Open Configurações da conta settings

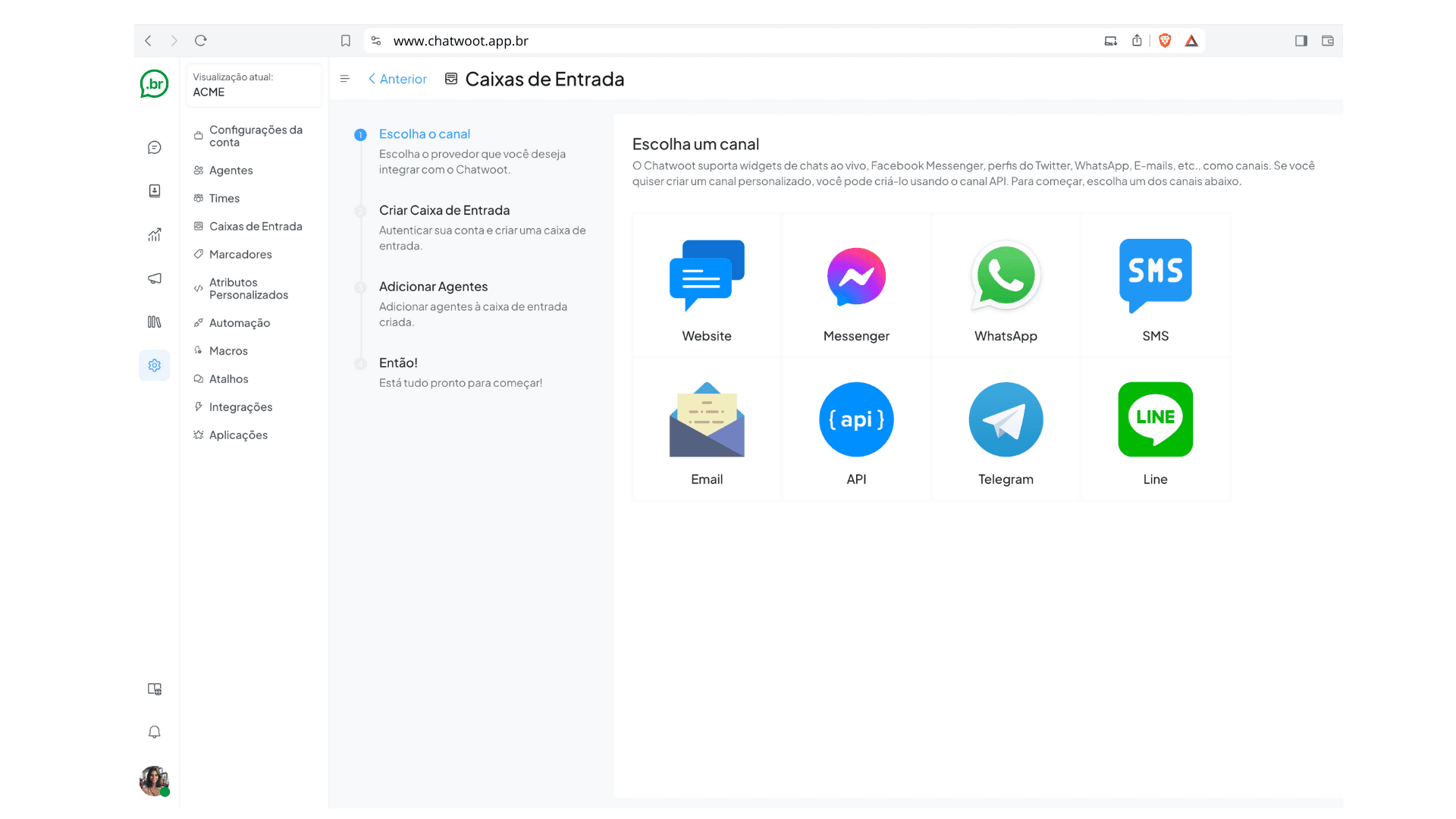click(256, 136)
